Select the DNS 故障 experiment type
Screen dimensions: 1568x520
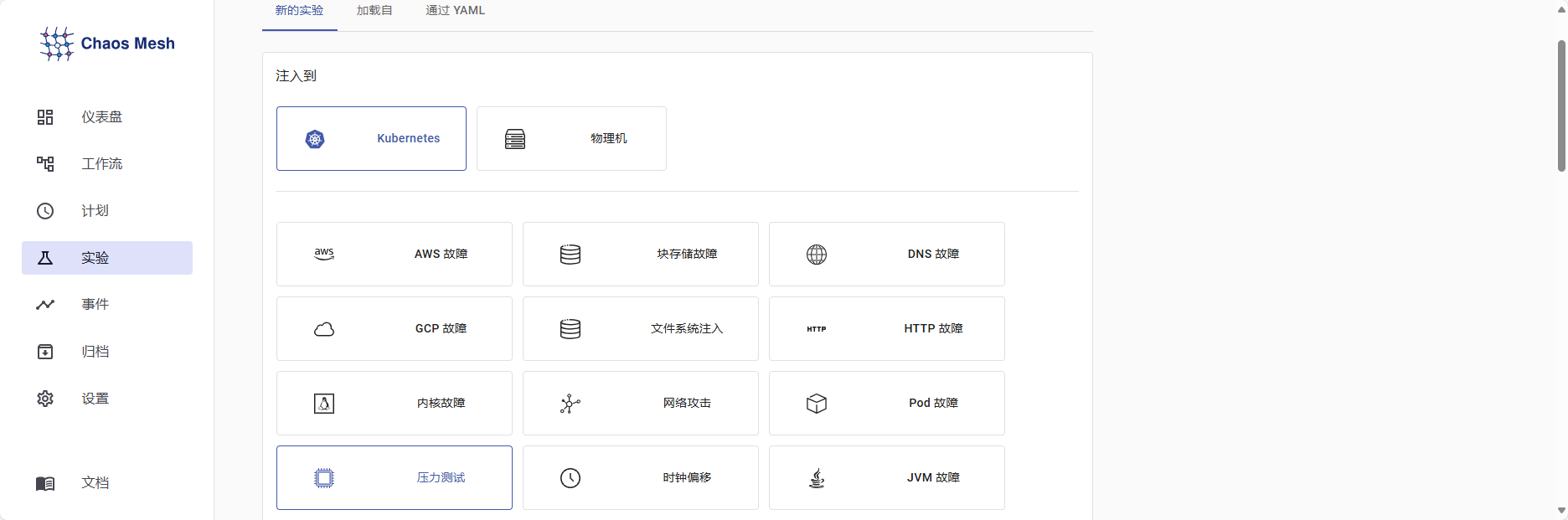[887, 255]
